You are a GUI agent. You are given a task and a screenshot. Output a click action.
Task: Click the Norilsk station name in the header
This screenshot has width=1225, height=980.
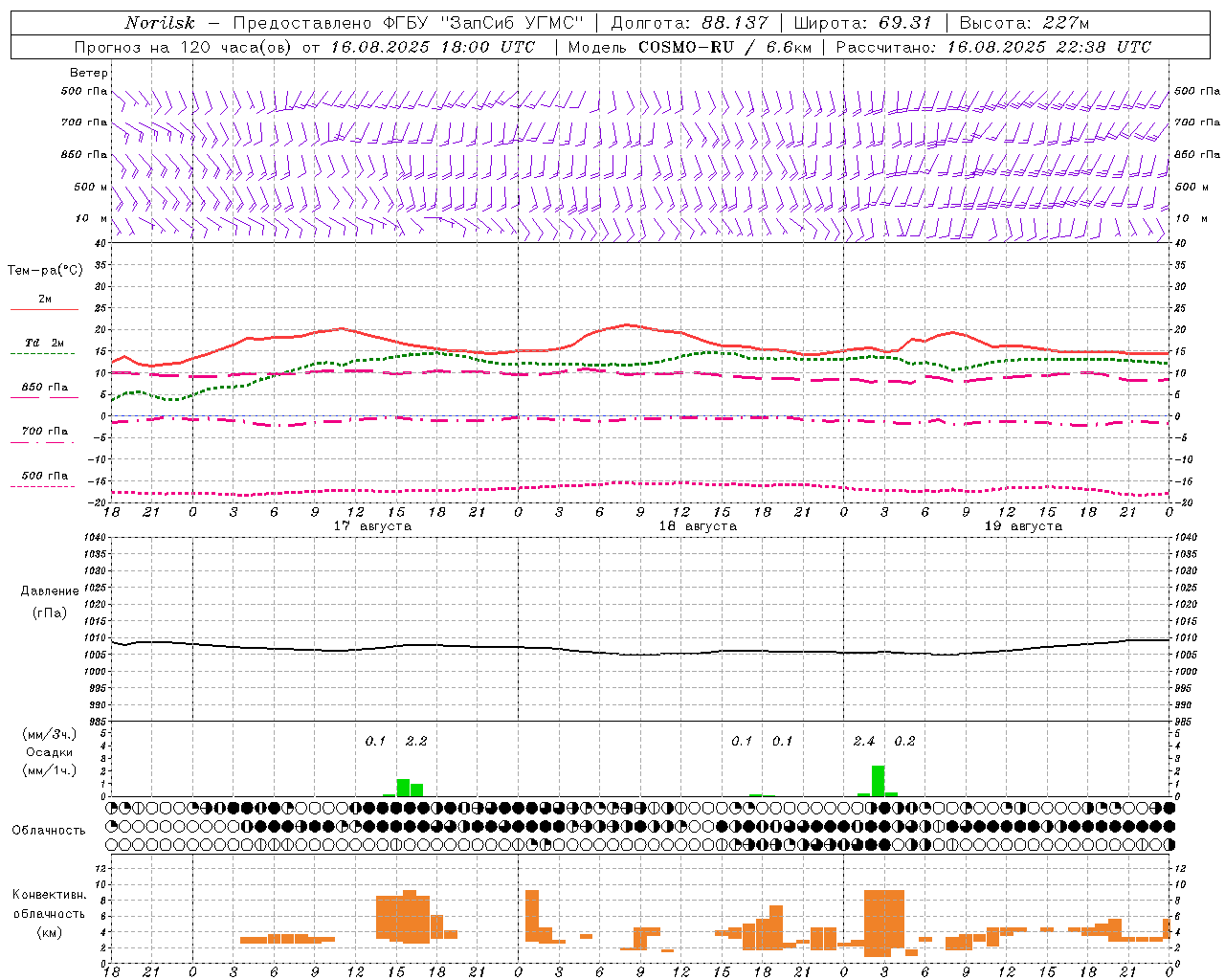[159, 23]
